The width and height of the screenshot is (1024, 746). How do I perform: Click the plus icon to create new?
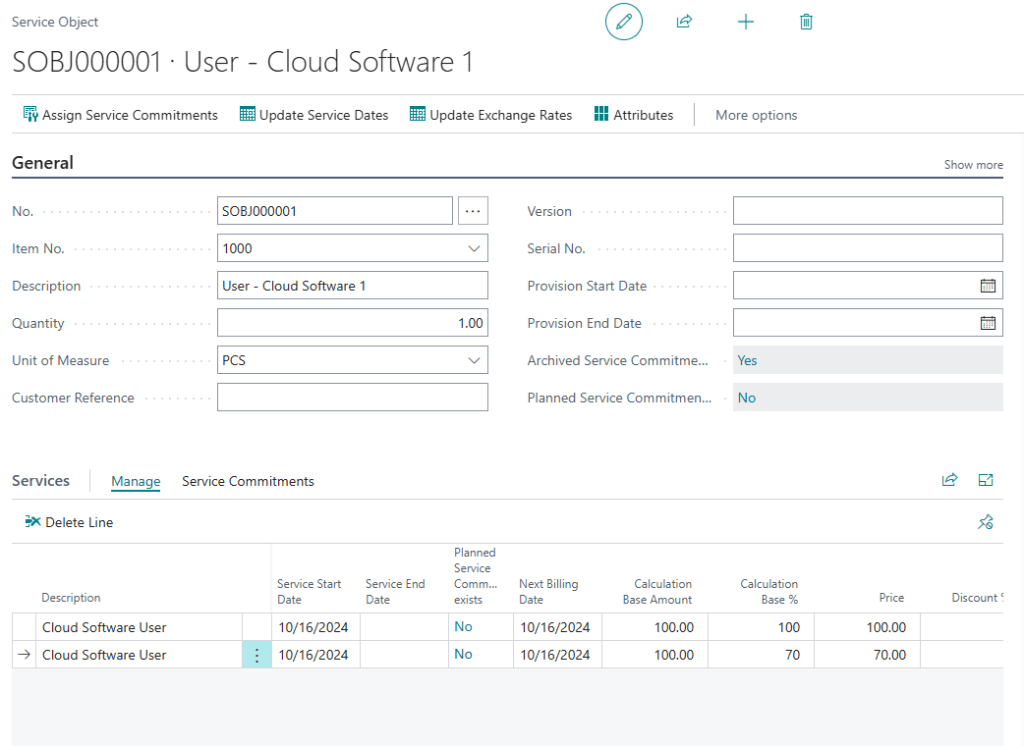coord(745,22)
